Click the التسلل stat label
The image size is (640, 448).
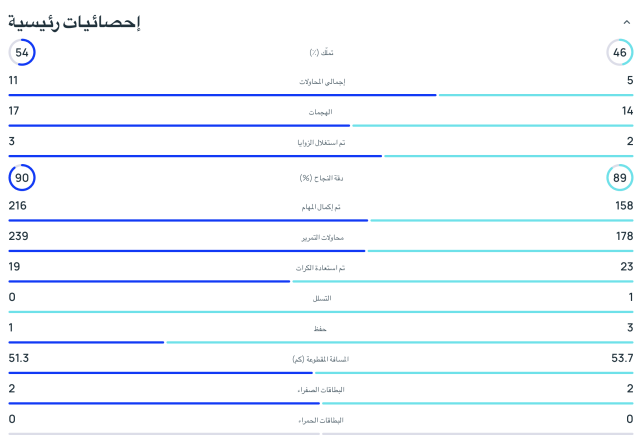(x=321, y=298)
